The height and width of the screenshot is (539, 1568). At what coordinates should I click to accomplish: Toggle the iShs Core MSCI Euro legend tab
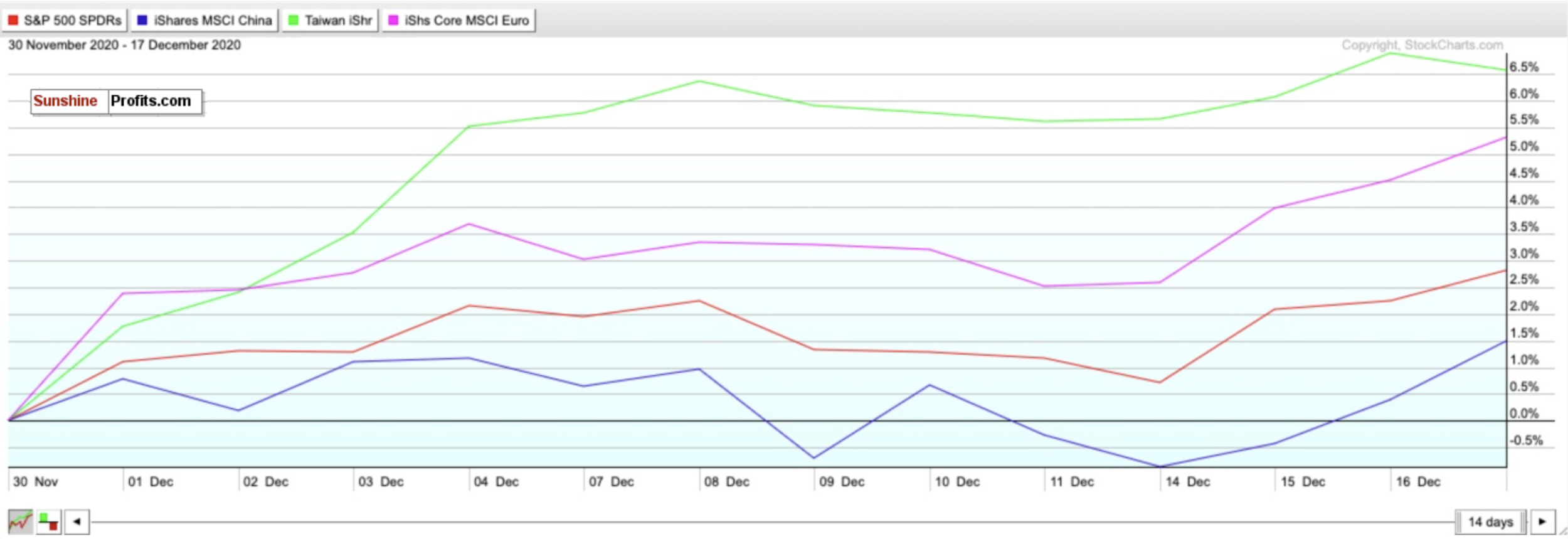tap(458, 20)
